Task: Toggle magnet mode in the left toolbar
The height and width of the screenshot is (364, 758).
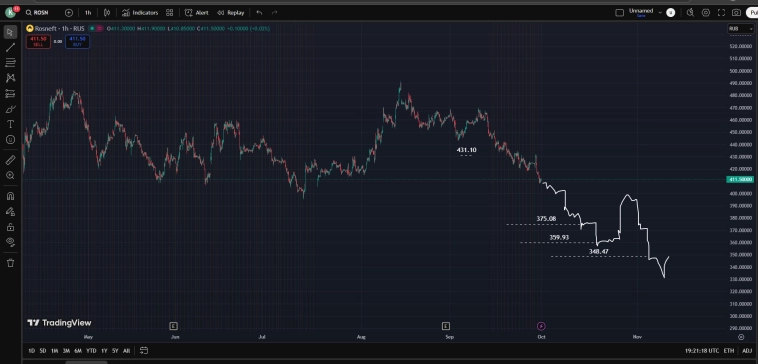Action: (10, 196)
